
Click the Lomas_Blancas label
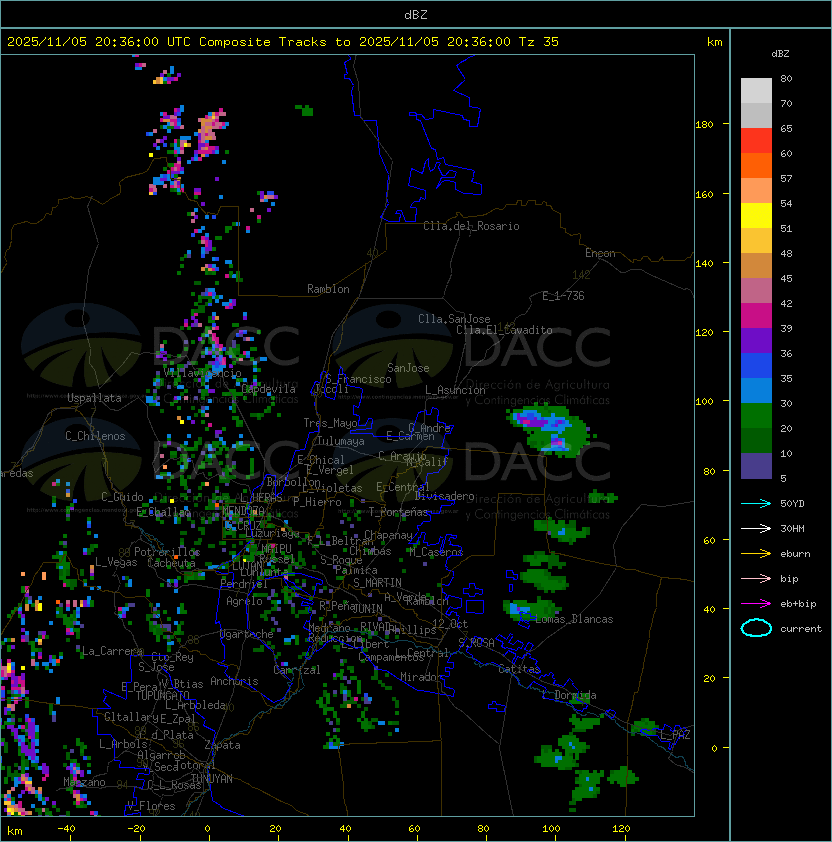tap(574, 619)
